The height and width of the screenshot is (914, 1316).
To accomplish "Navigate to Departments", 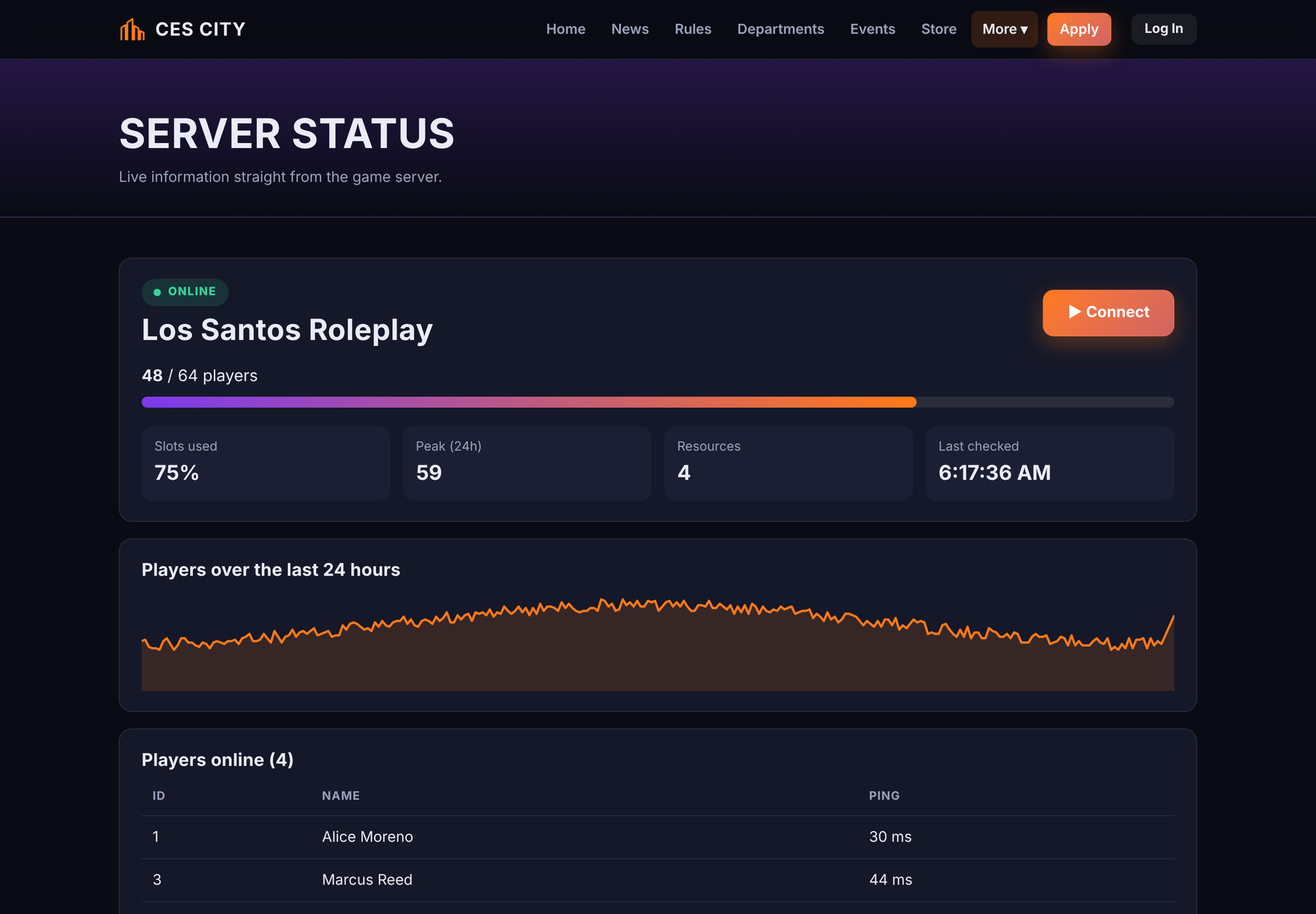I will [x=781, y=29].
